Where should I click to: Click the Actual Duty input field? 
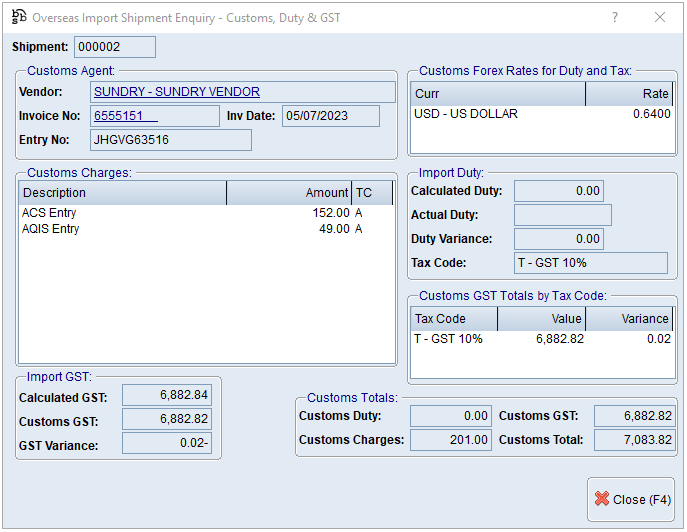[x=562, y=215]
